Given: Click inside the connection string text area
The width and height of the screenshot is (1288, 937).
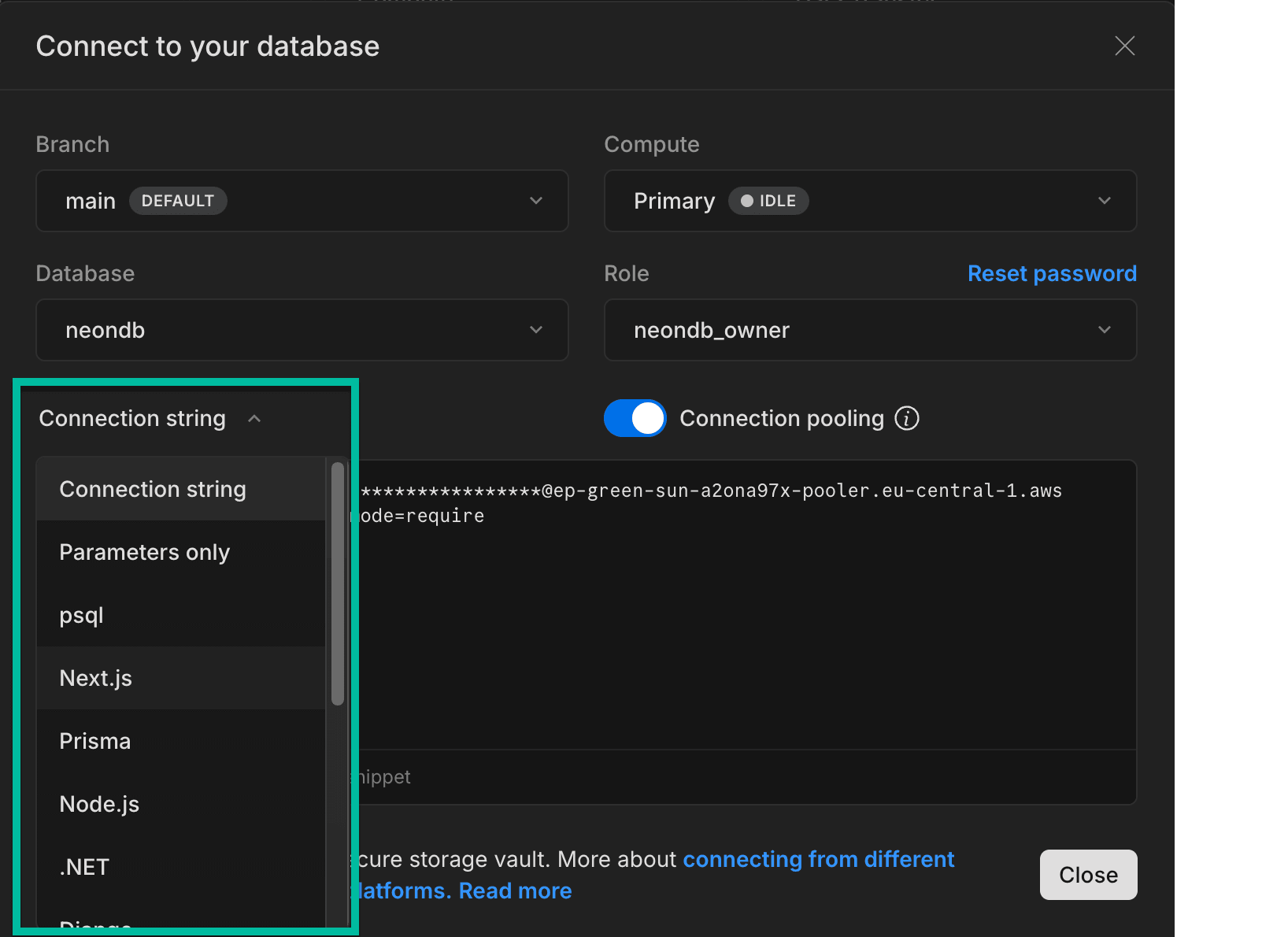Looking at the screenshot, I should coord(748,614).
